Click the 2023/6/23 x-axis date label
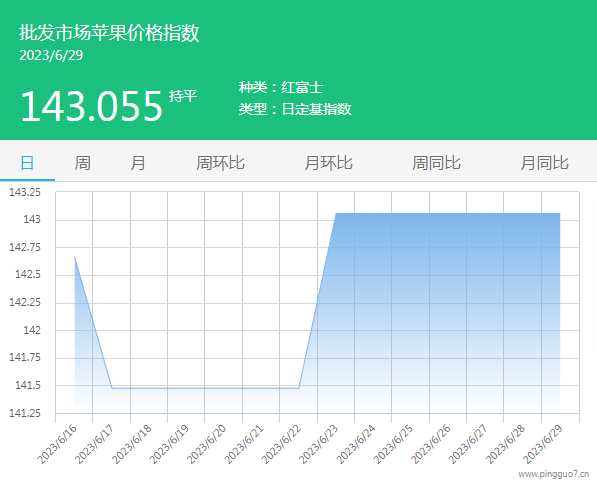The width and height of the screenshot is (597, 485). [318, 444]
